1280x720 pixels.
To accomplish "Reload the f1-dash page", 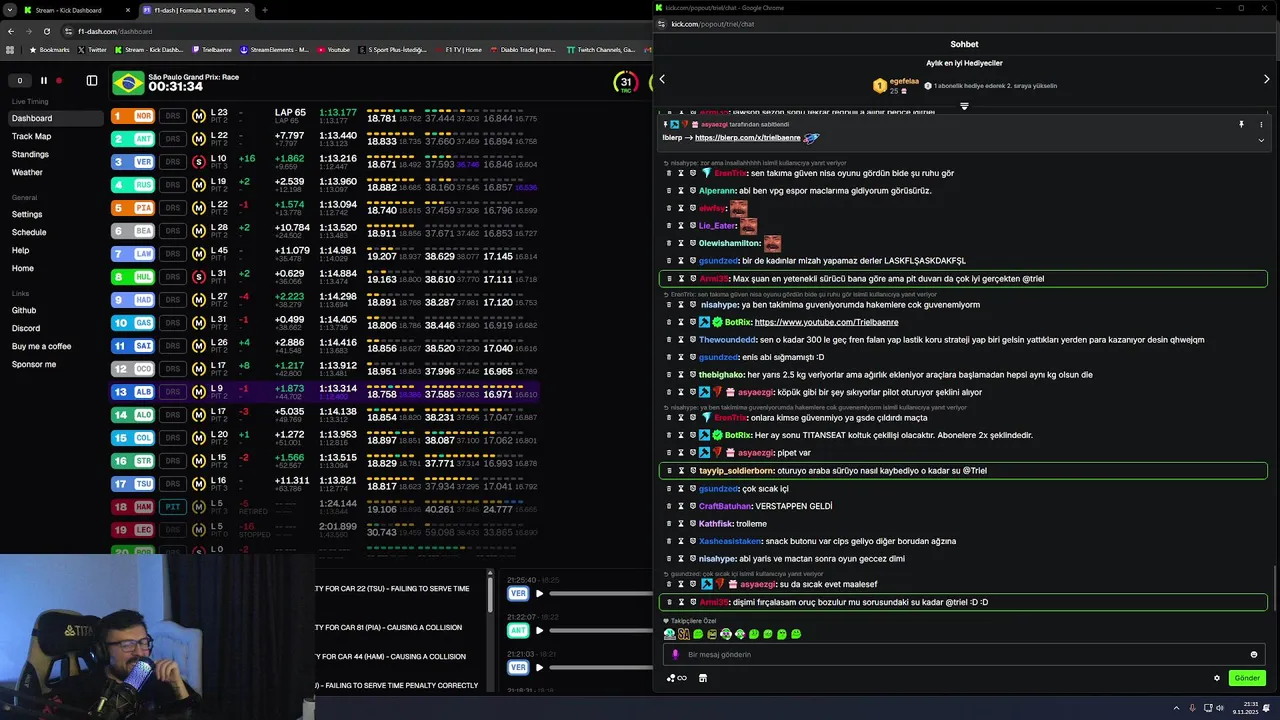I will coord(47,31).
